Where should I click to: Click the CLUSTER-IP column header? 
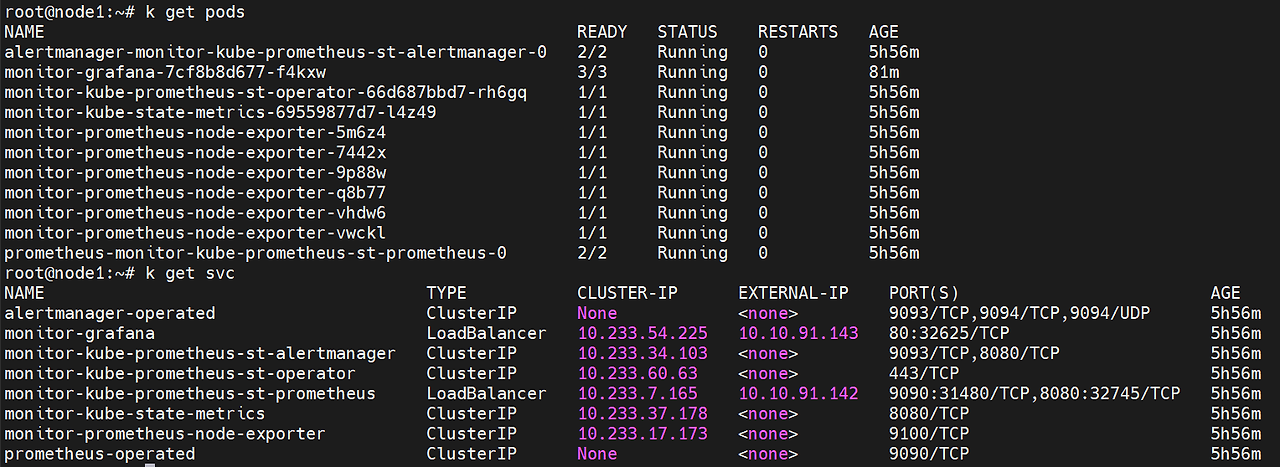pyautogui.click(x=627, y=293)
